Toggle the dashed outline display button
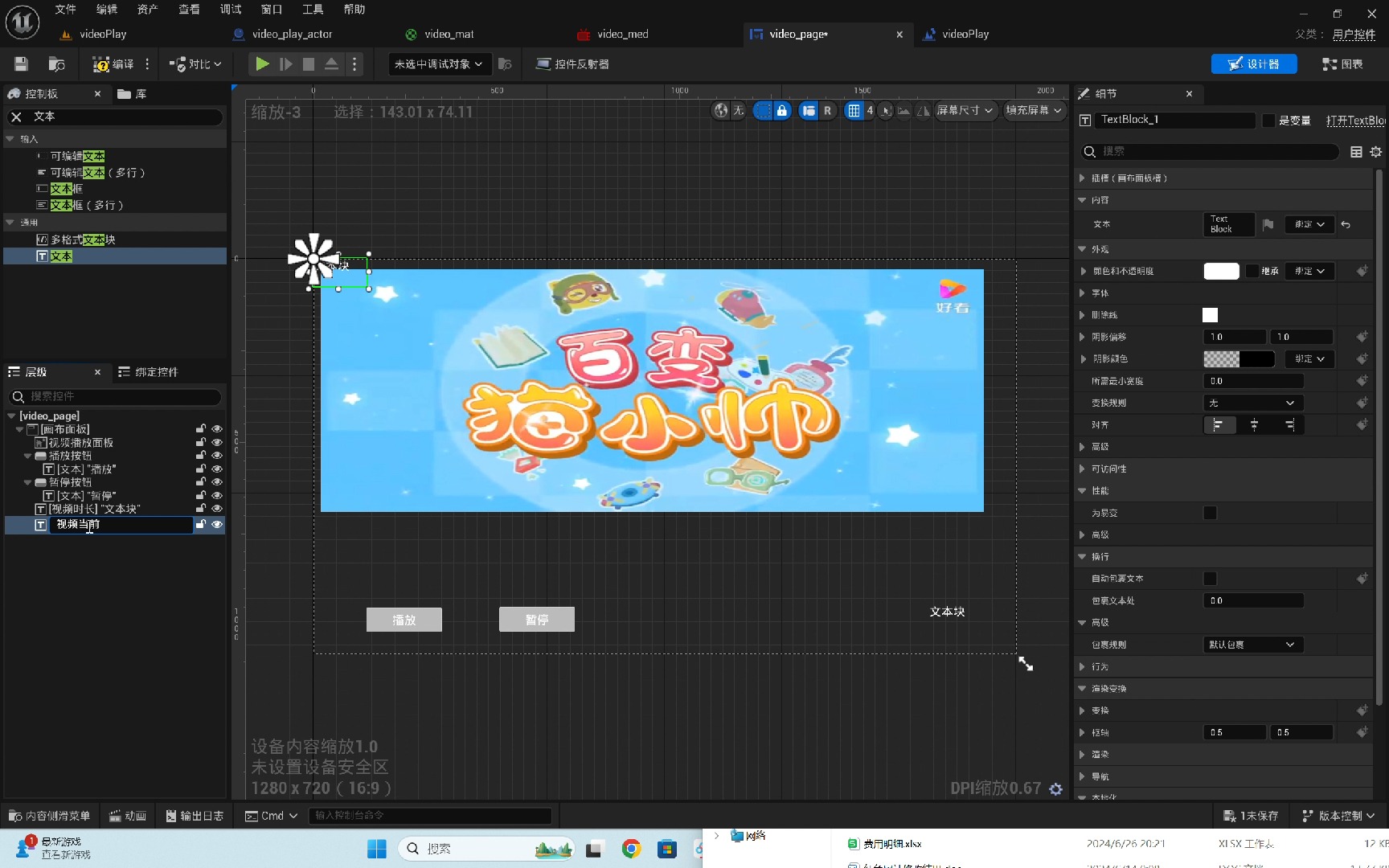The height and width of the screenshot is (868, 1389). [x=763, y=111]
